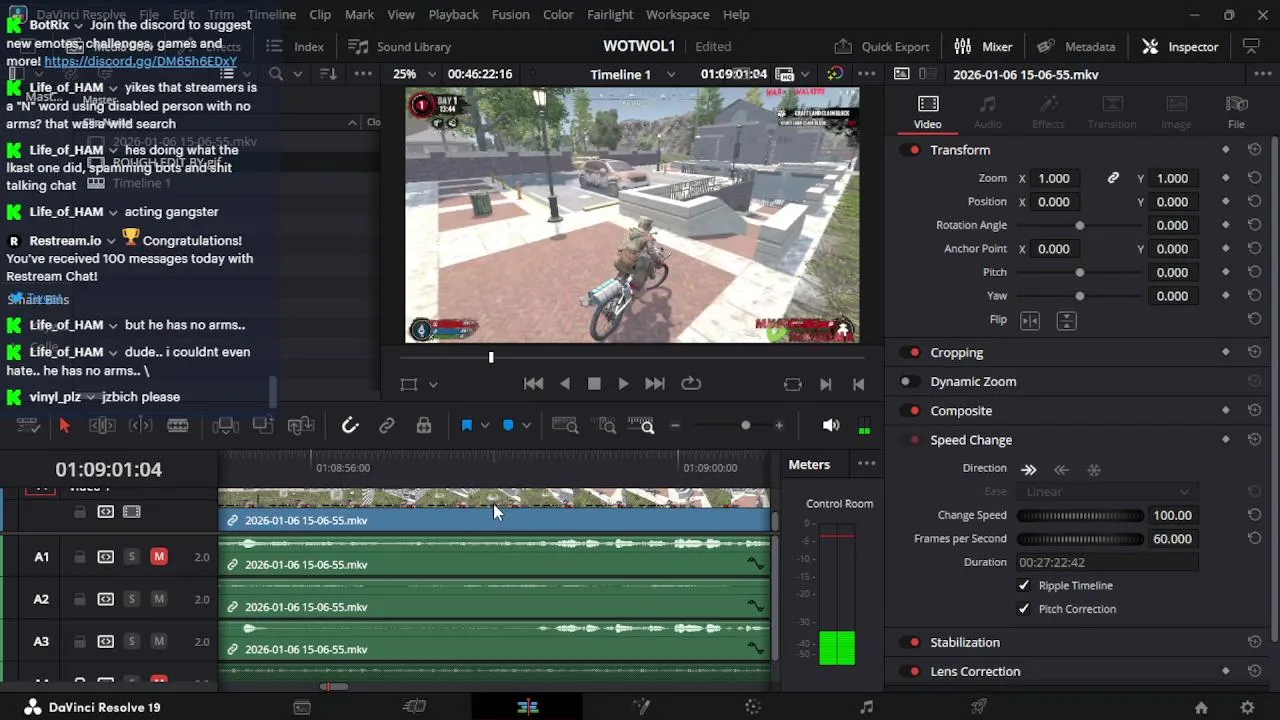
Task: Click the Flip Vertical icon
Action: (1066, 320)
